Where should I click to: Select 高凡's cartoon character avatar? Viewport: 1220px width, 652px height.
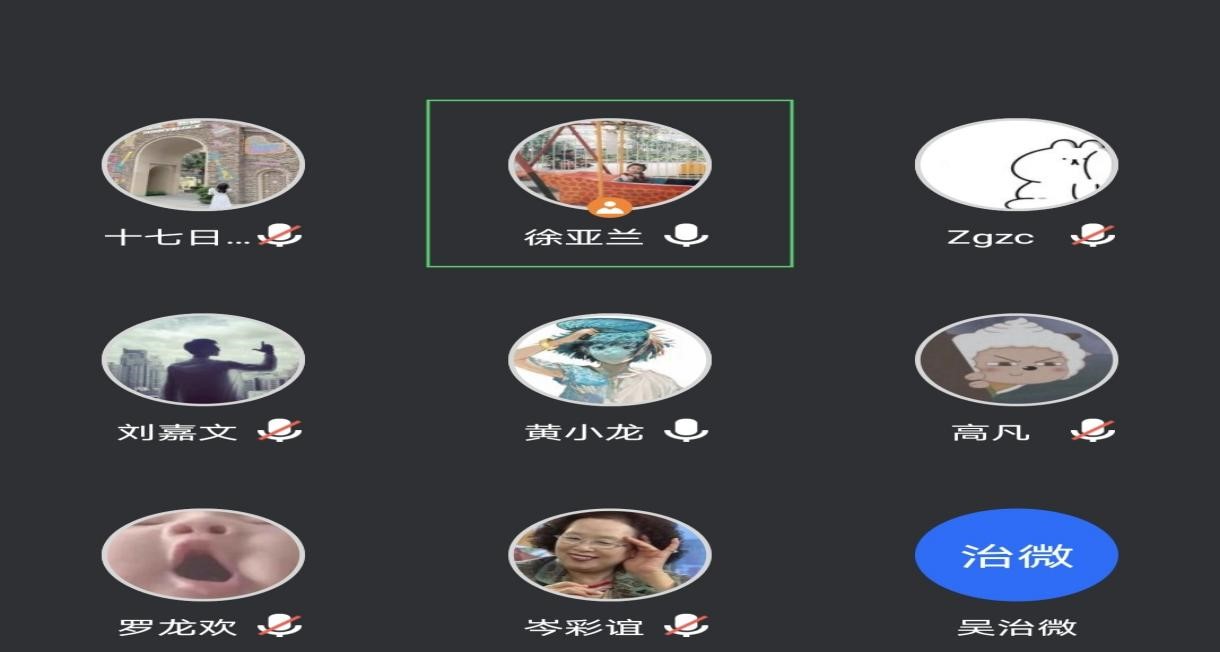(x=1016, y=360)
